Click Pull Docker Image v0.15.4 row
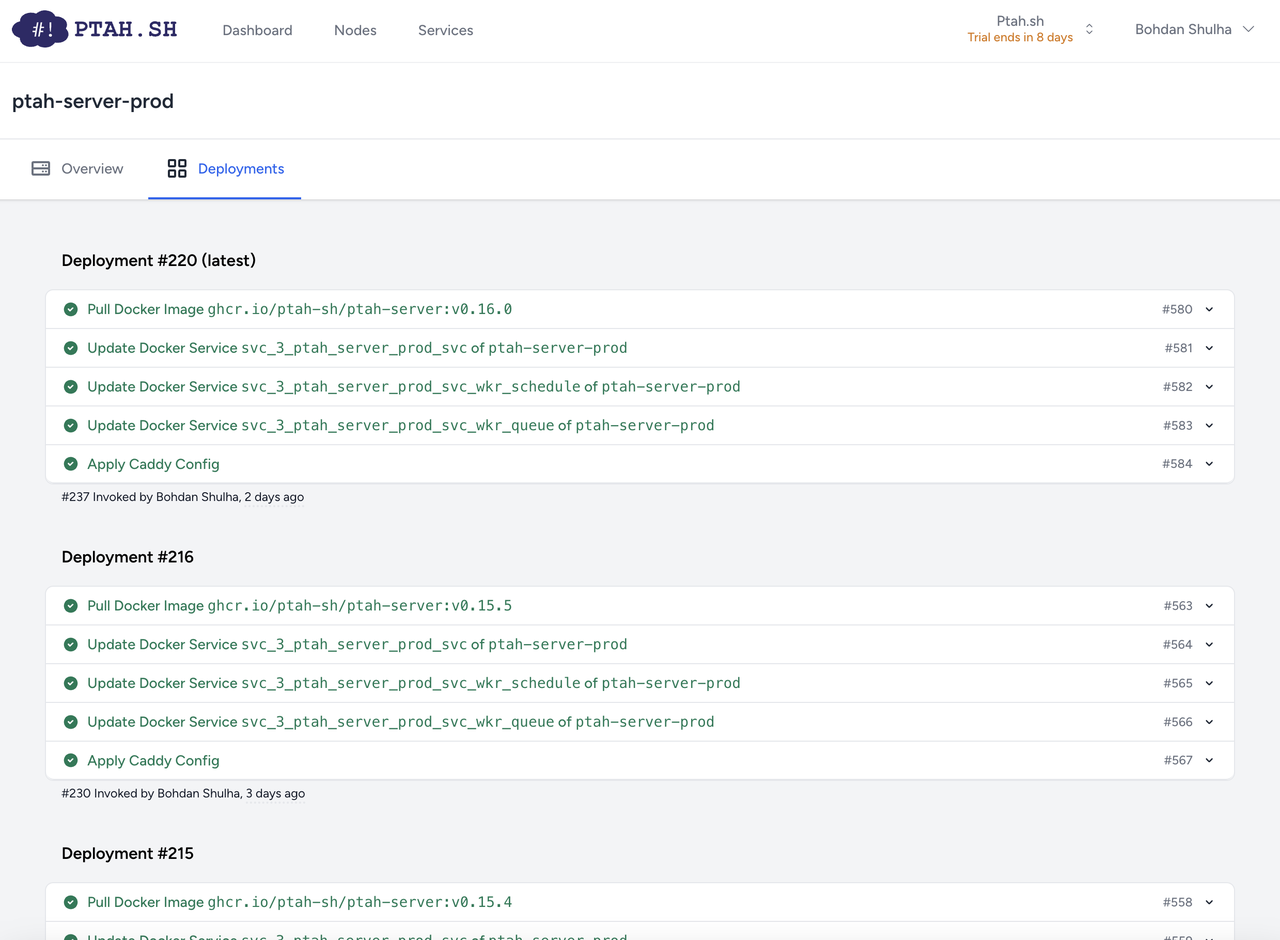The height and width of the screenshot is (940, 1280). click(x=640, y=902)
